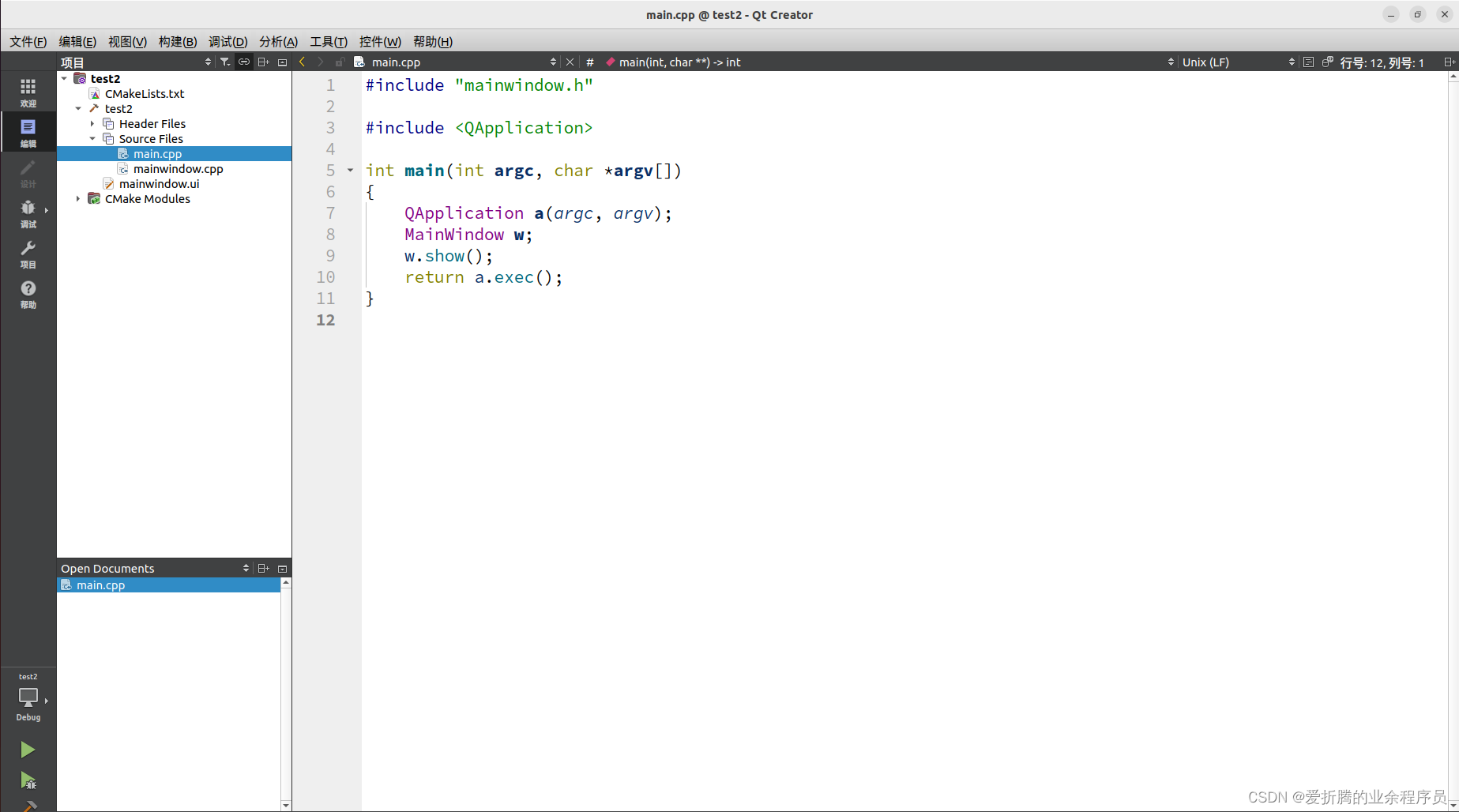Select mainwindow.cpp in the project tree
Image resolution: width=1459 pixels, height=812 pixels.
click(178, 168)
